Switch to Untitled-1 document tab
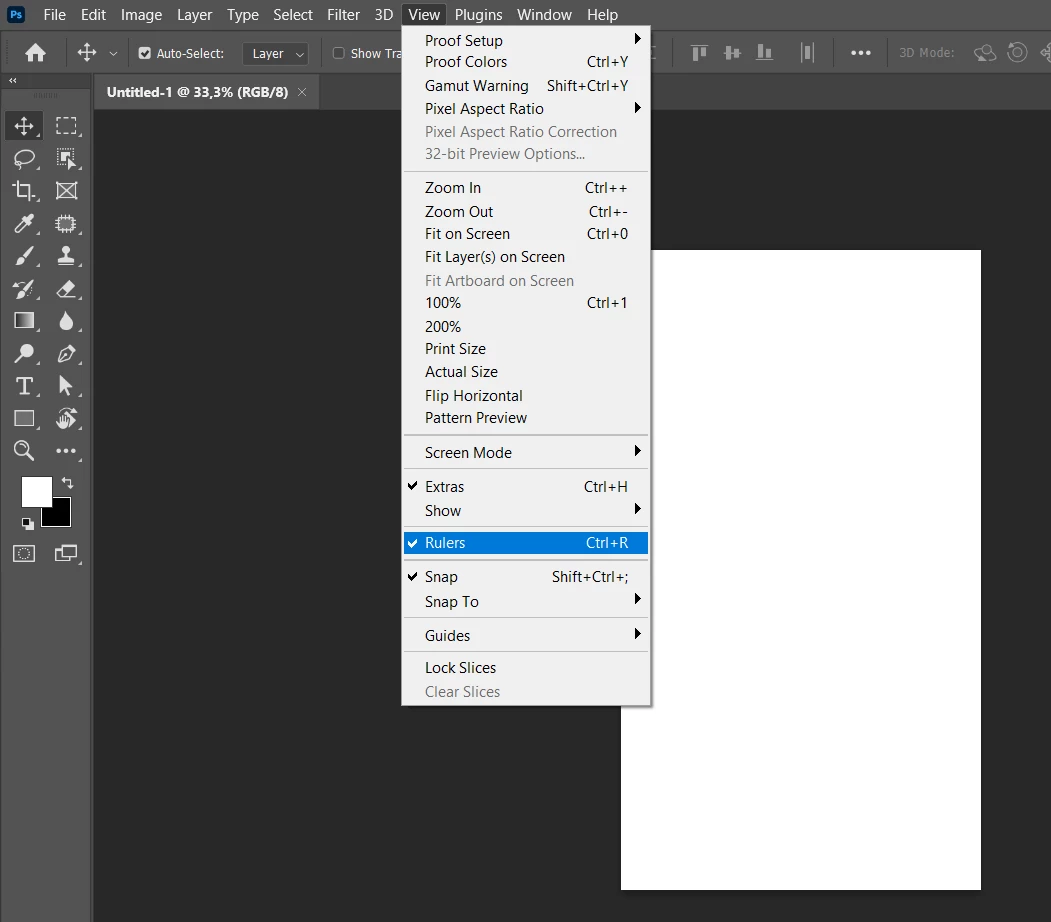This screenshot has width=1051, height=922. coord(197,92)
